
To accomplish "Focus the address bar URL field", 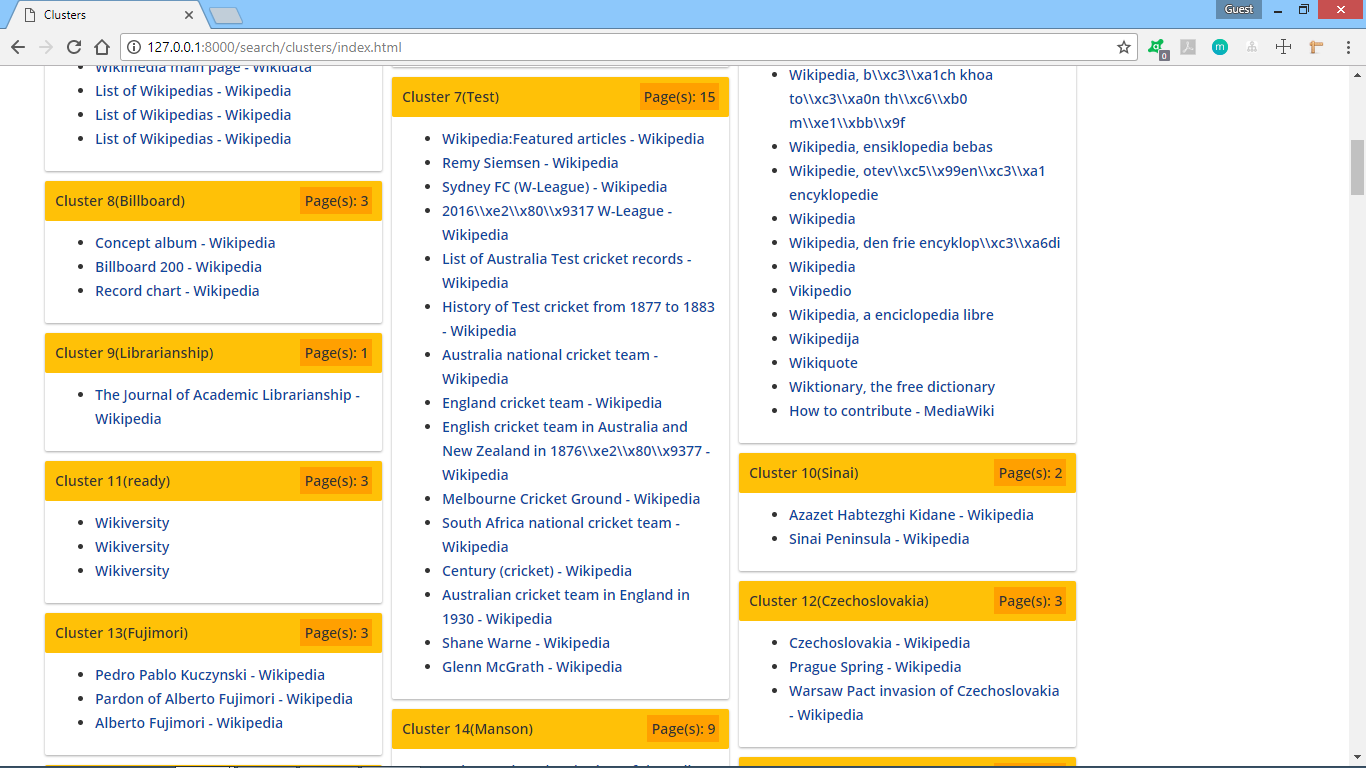I will (630, 47).
